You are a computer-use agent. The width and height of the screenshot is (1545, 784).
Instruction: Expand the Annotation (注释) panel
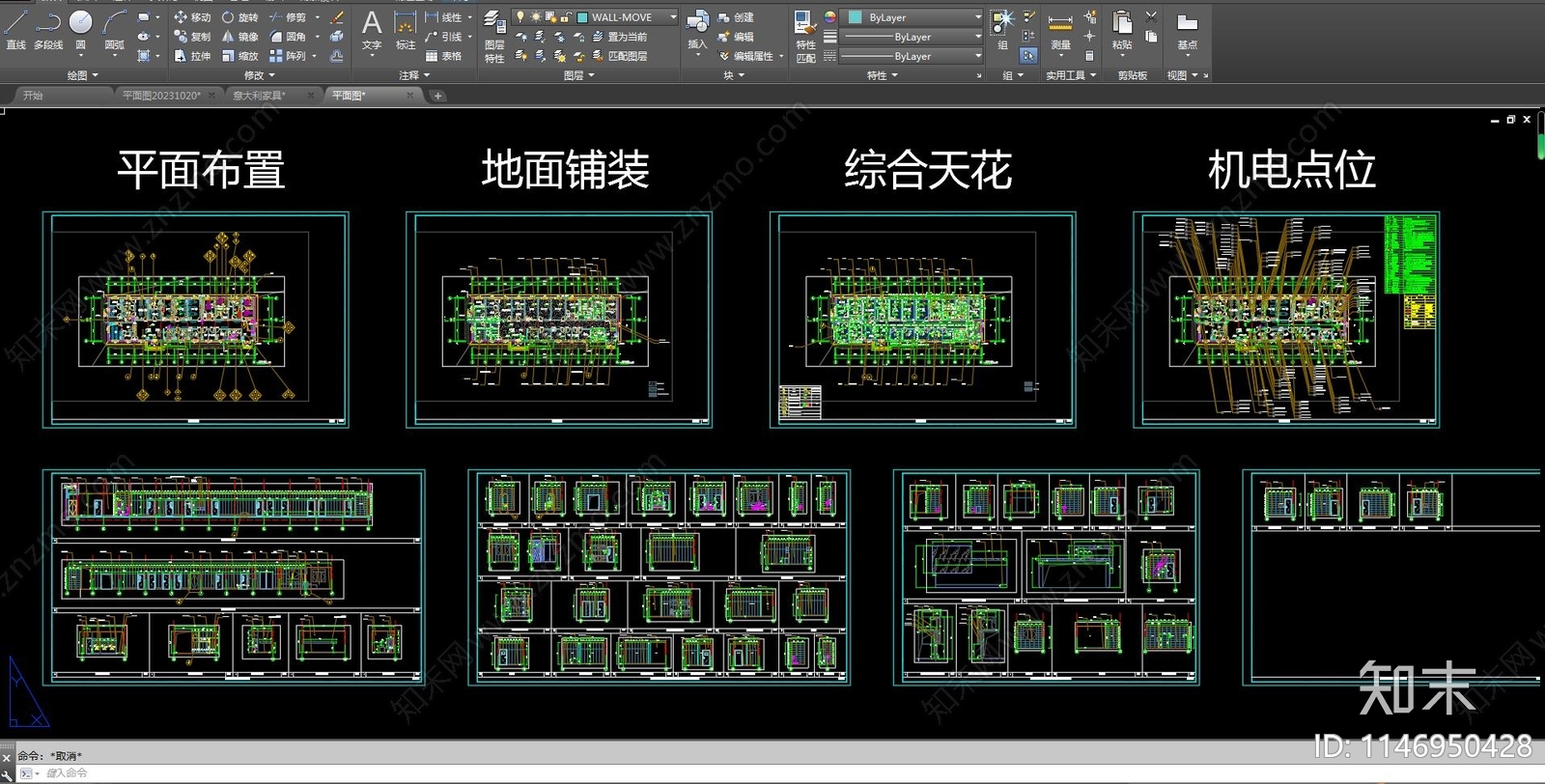pyautogui.click(x=414, y=75)
